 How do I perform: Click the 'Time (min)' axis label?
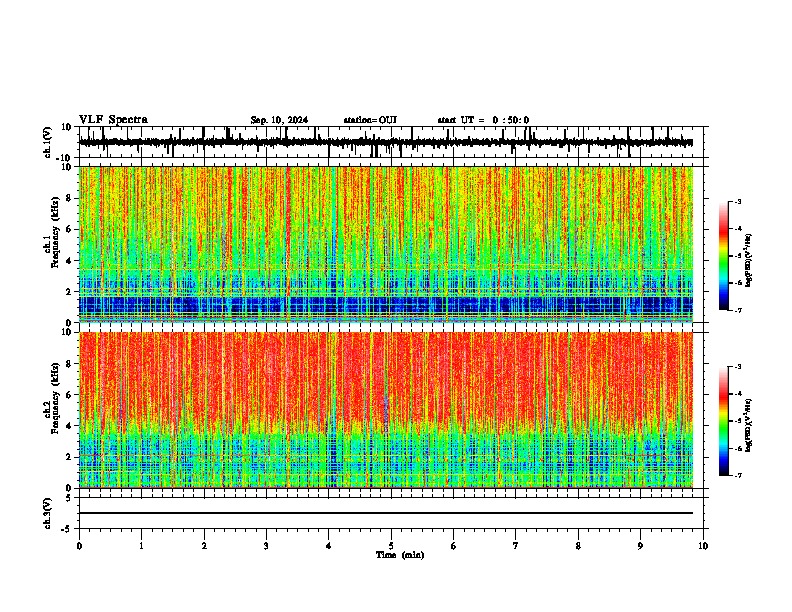pyautogui.click(x=400, y=555)
